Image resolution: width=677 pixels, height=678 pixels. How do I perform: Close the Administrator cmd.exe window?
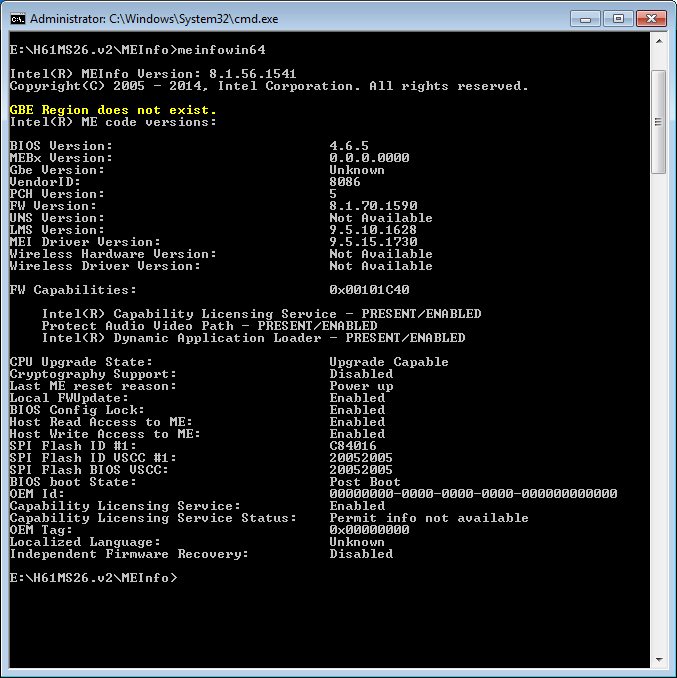coord(651,19)
